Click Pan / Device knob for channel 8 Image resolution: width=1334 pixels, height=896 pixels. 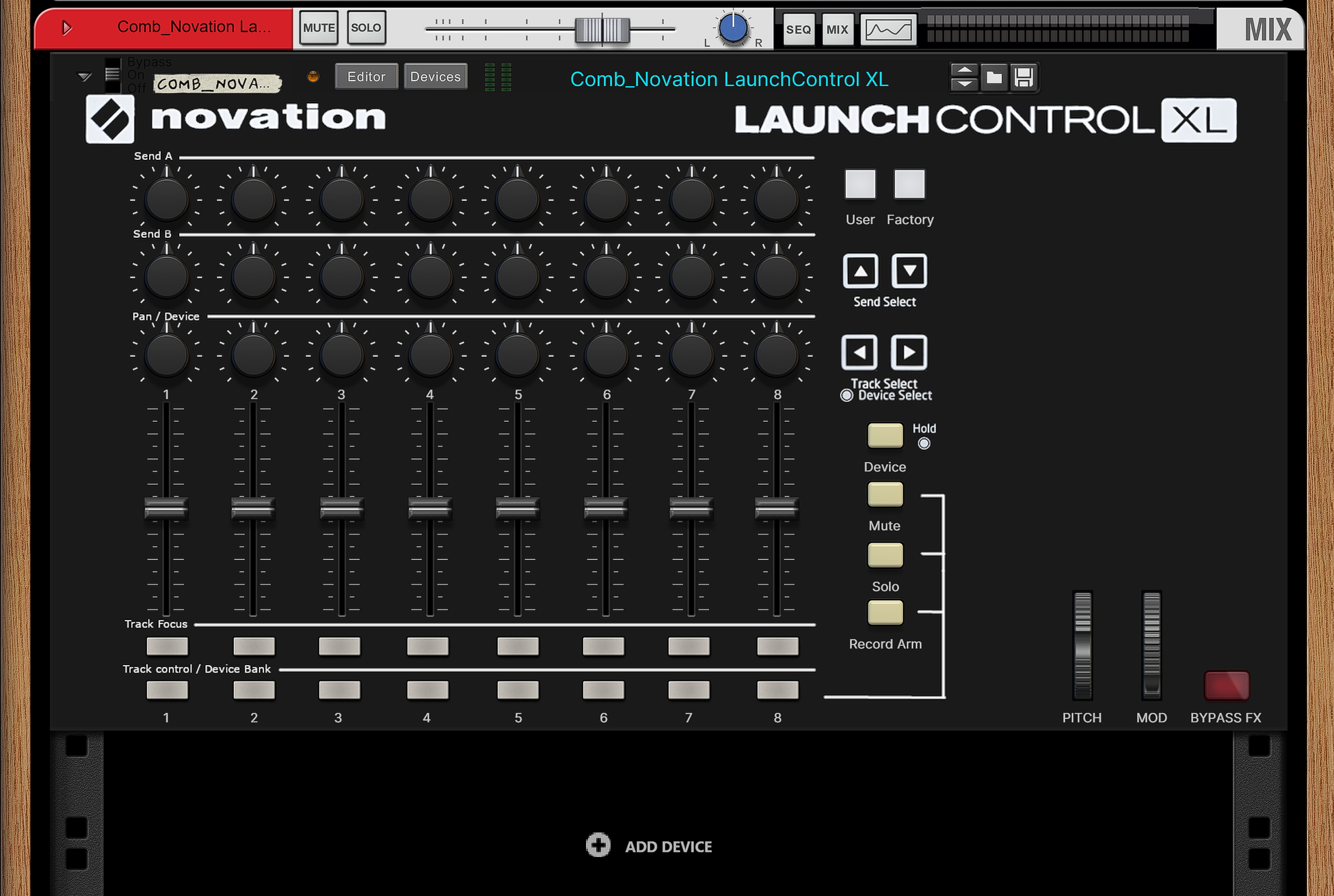[x=777, y=355]
